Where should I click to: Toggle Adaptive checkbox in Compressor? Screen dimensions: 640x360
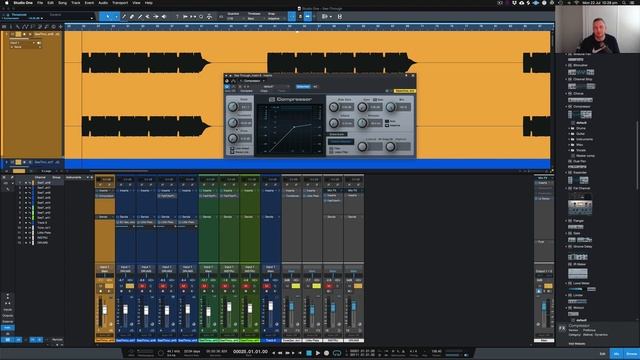coord(387,125)
